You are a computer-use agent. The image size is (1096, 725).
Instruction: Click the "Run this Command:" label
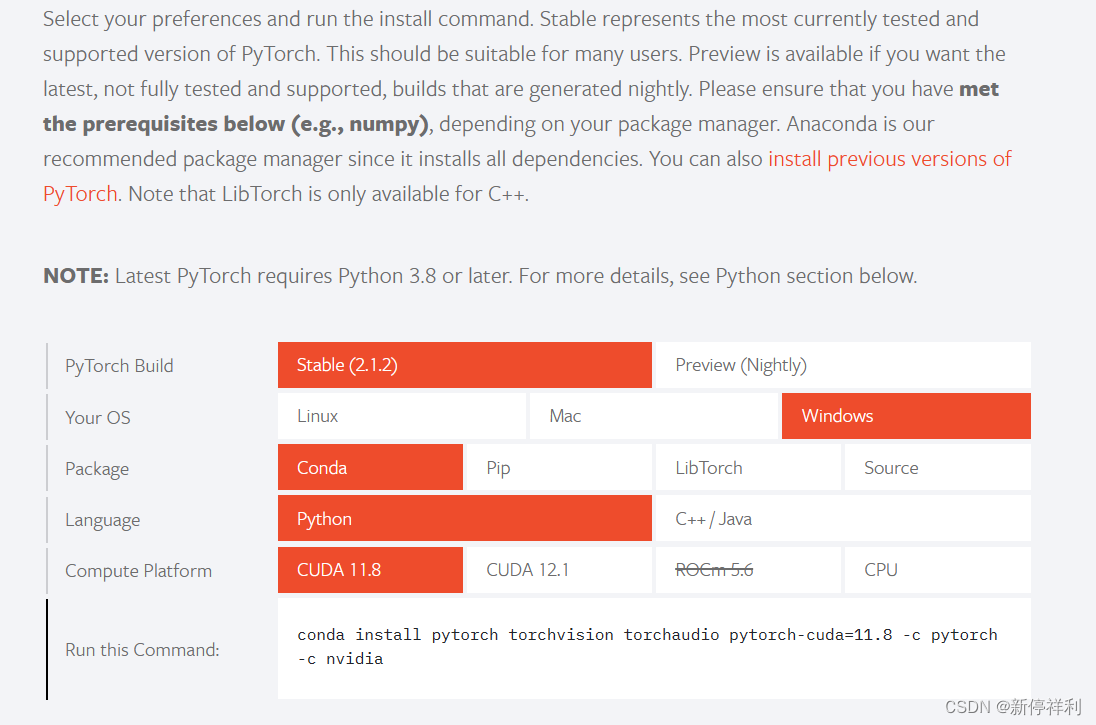click(142, 650)
